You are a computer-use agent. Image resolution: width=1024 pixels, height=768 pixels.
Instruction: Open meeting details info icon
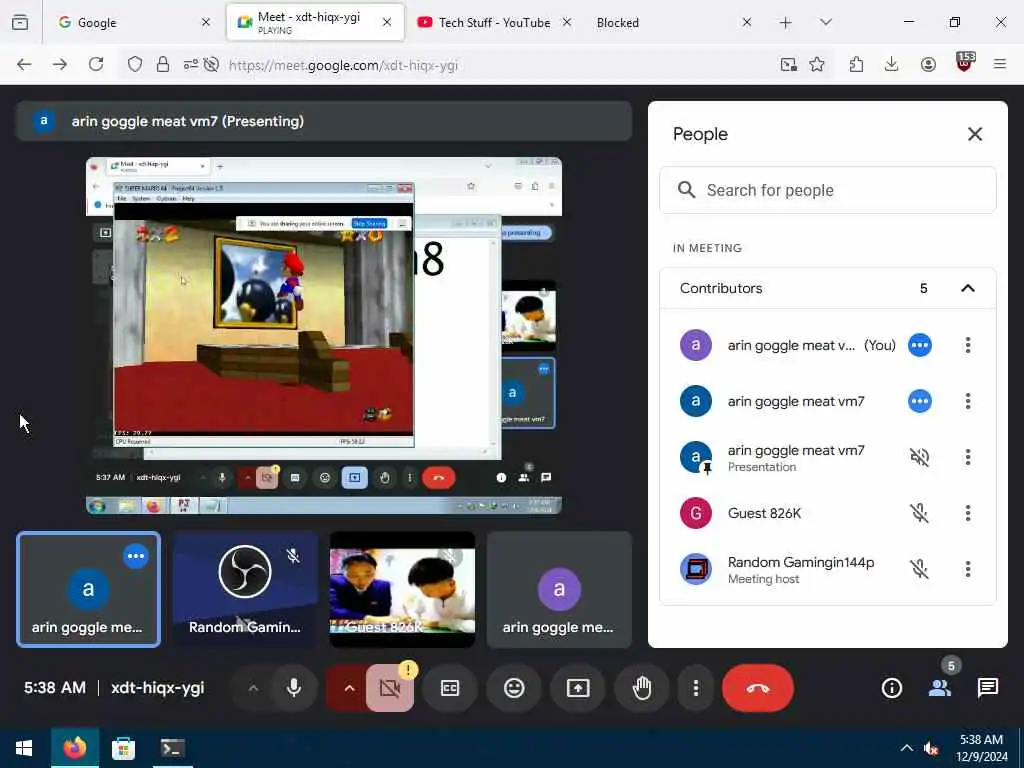891,688
